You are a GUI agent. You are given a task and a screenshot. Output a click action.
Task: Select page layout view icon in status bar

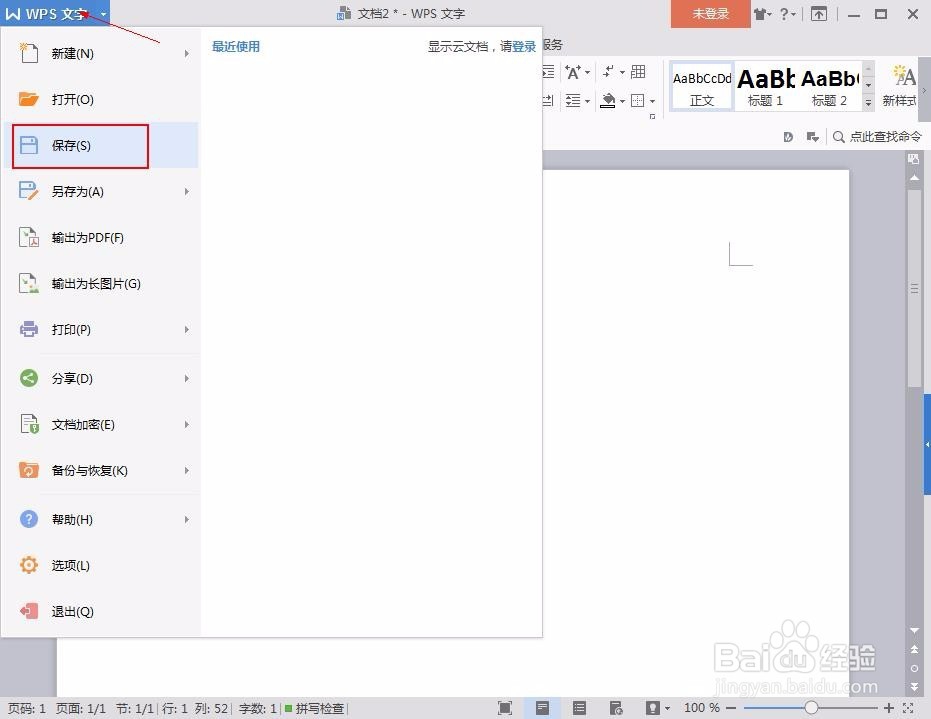click(542, 708)
